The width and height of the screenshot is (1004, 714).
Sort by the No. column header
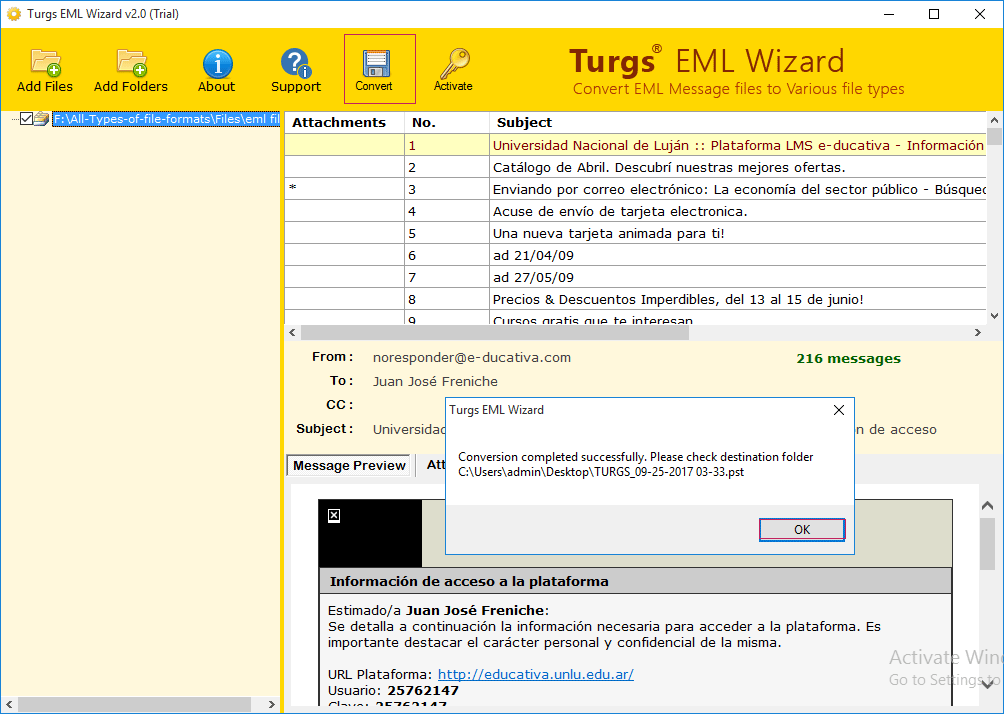click(x=447, y=122)
